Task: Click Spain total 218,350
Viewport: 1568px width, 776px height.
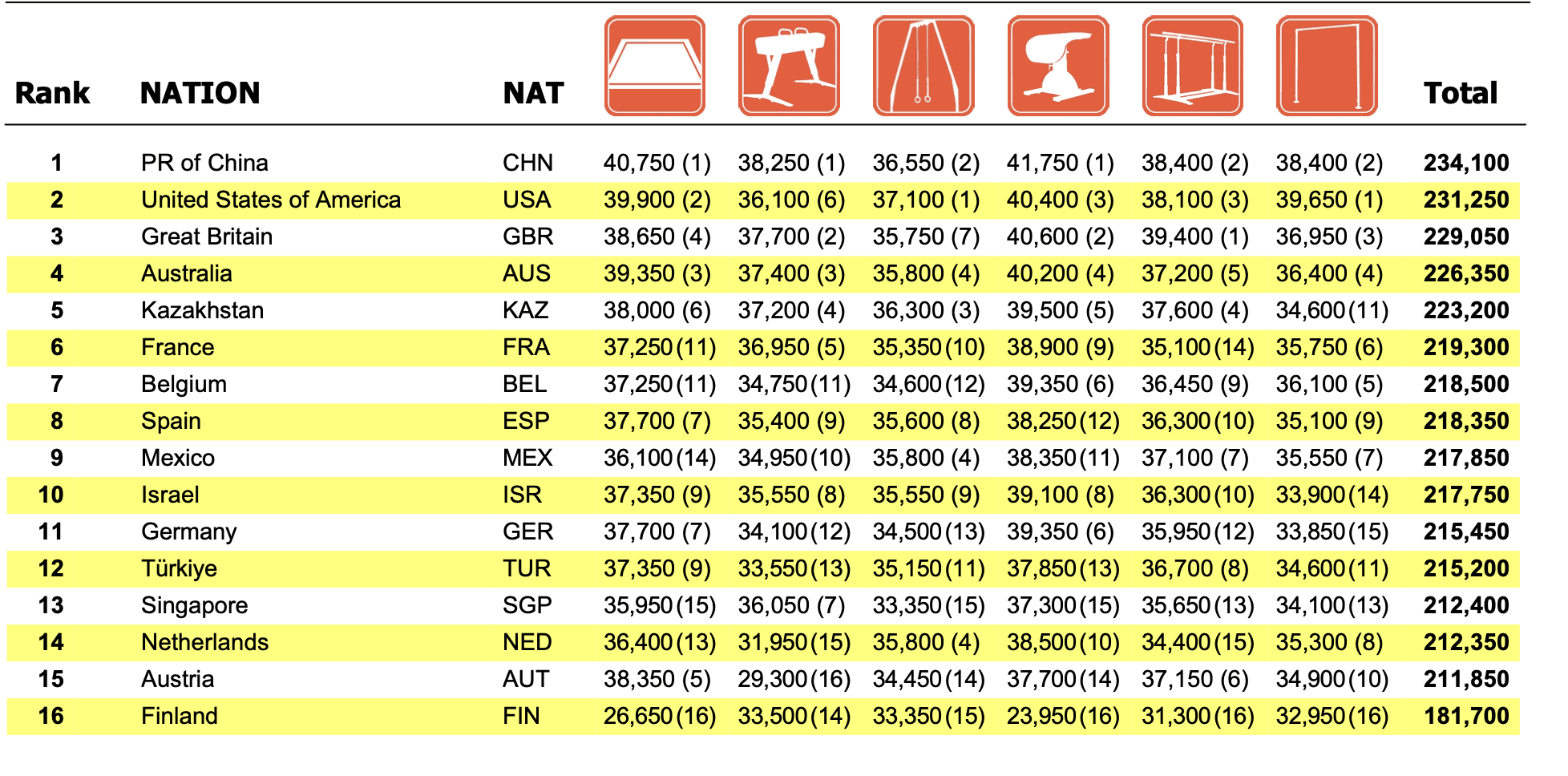Action: point(1466,421)
